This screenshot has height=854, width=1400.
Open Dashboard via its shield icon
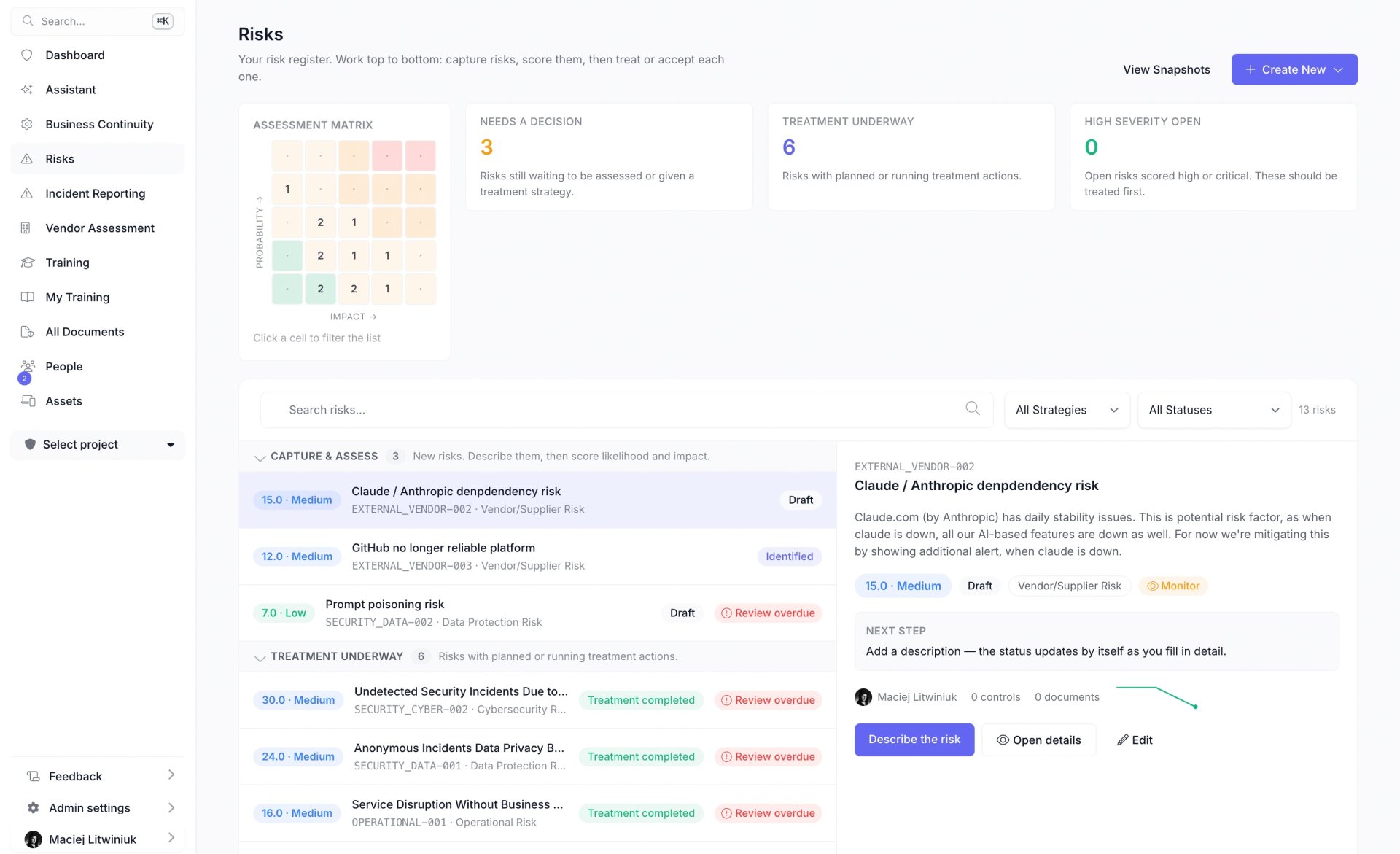pos(27,55)
